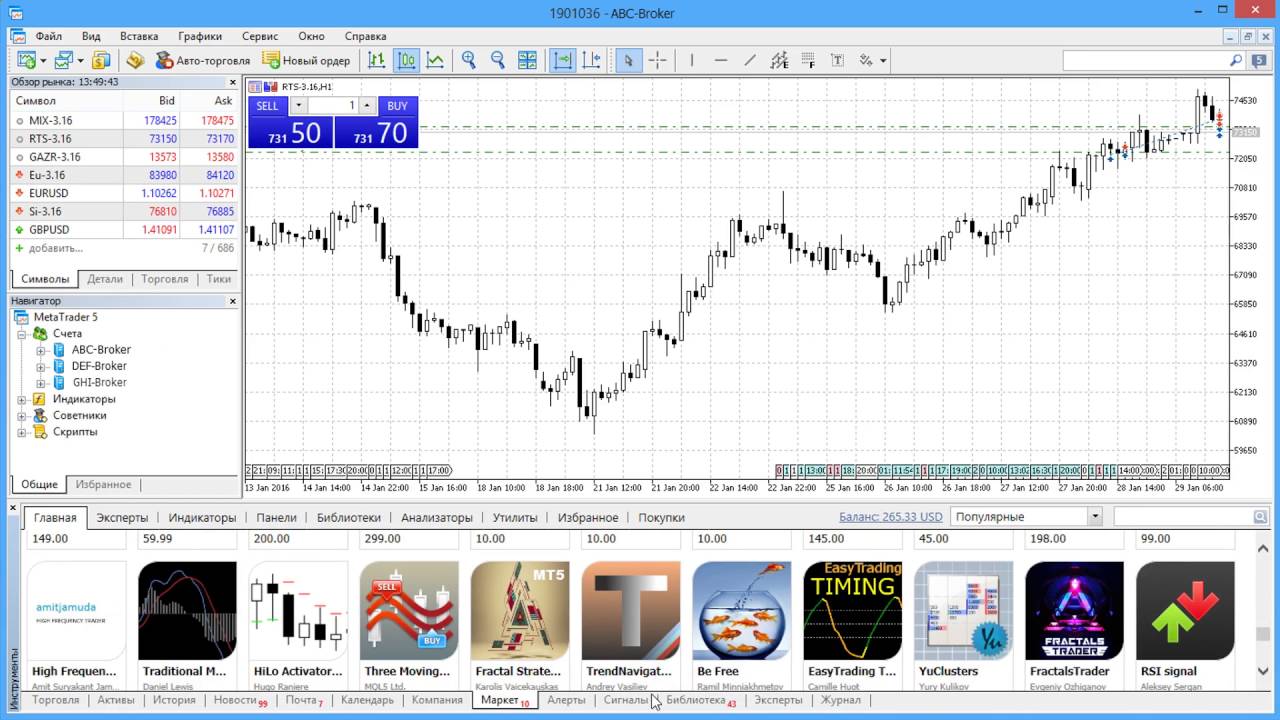The height and width of the screenshot is (720, 1280).
Task: Select the crosshair tool
Action: [x=657, y=60]
